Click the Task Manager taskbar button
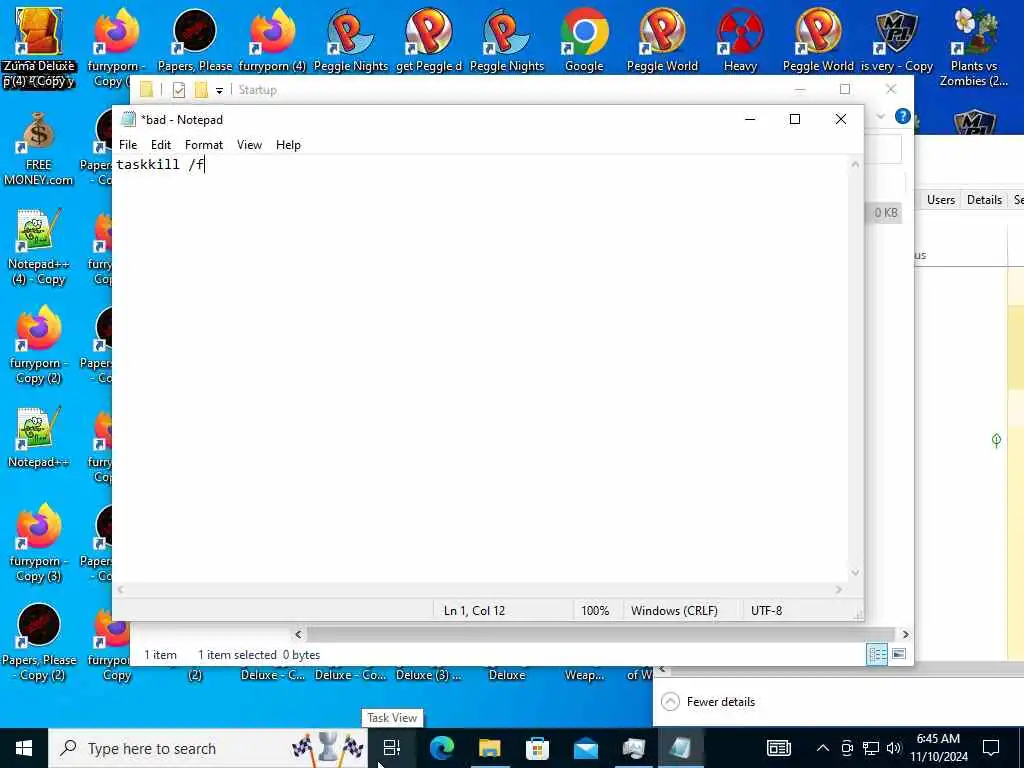 pos(633,748)
